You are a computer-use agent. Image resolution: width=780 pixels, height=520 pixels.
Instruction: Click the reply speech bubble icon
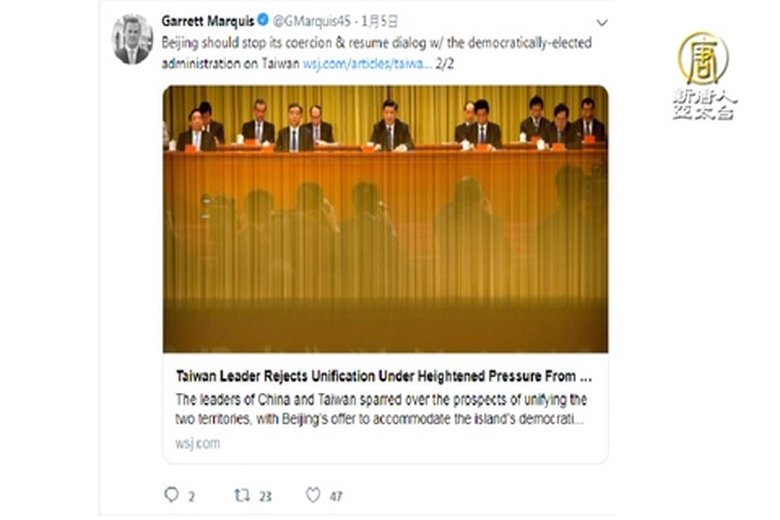170,494
